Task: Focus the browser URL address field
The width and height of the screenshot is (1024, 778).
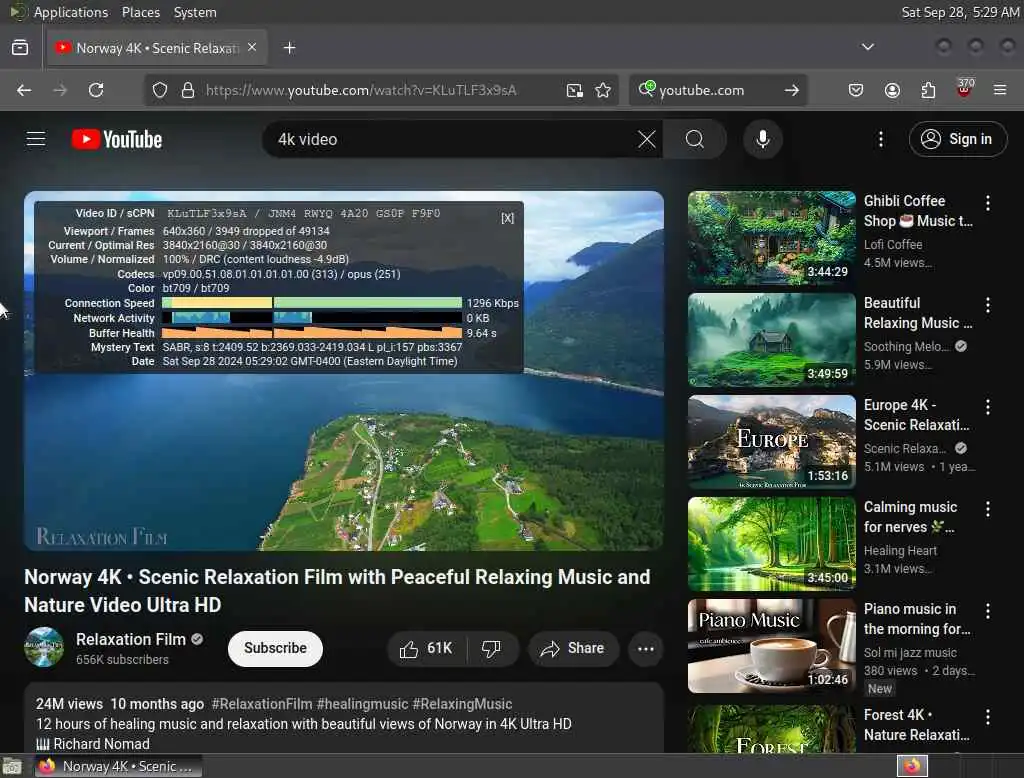Action: tap(379, 90)
